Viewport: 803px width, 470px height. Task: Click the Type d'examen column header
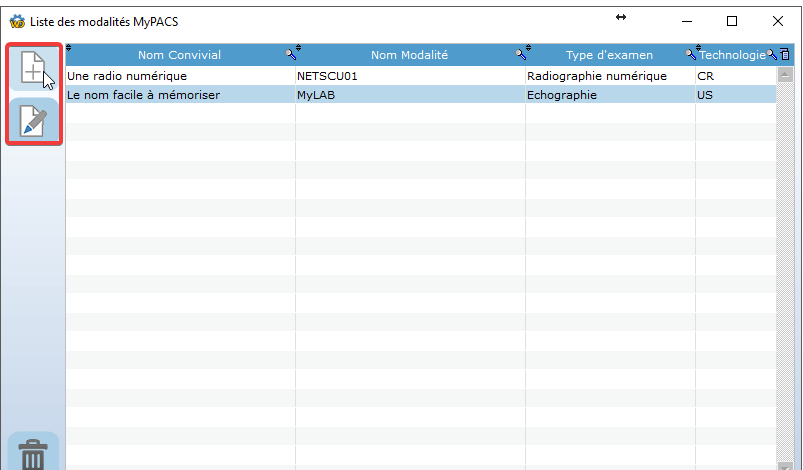pyautogui.click(x=609, y=55)
